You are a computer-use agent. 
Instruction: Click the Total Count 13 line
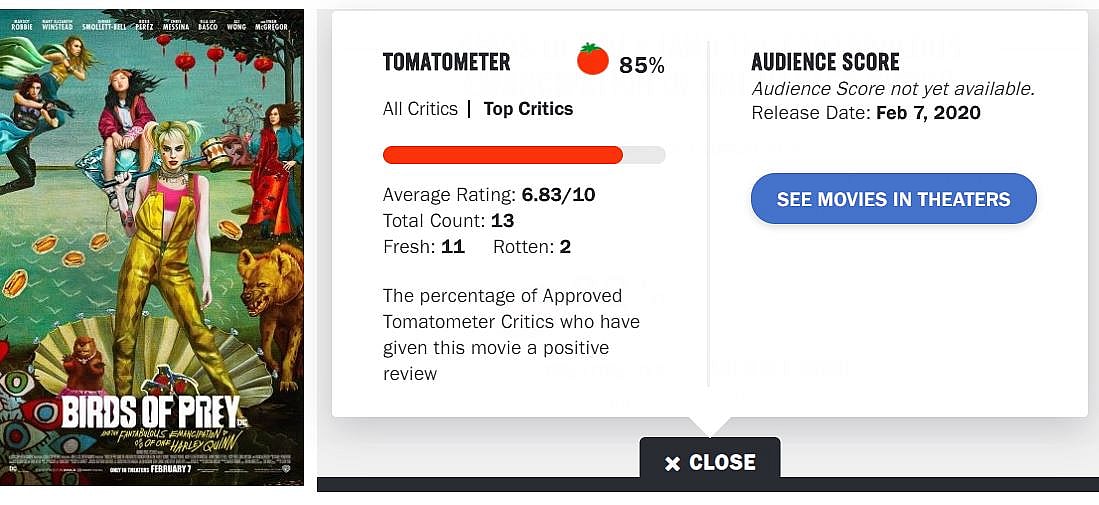tap(448, 220)
